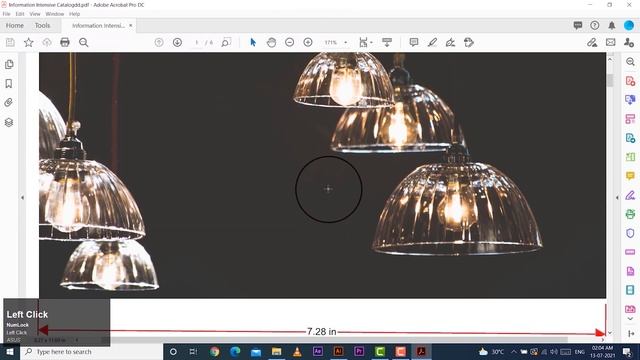Open Microsoft Edge from the taskbar
The height and width of the screenshot is (360, 640).
tap(235, 351)
